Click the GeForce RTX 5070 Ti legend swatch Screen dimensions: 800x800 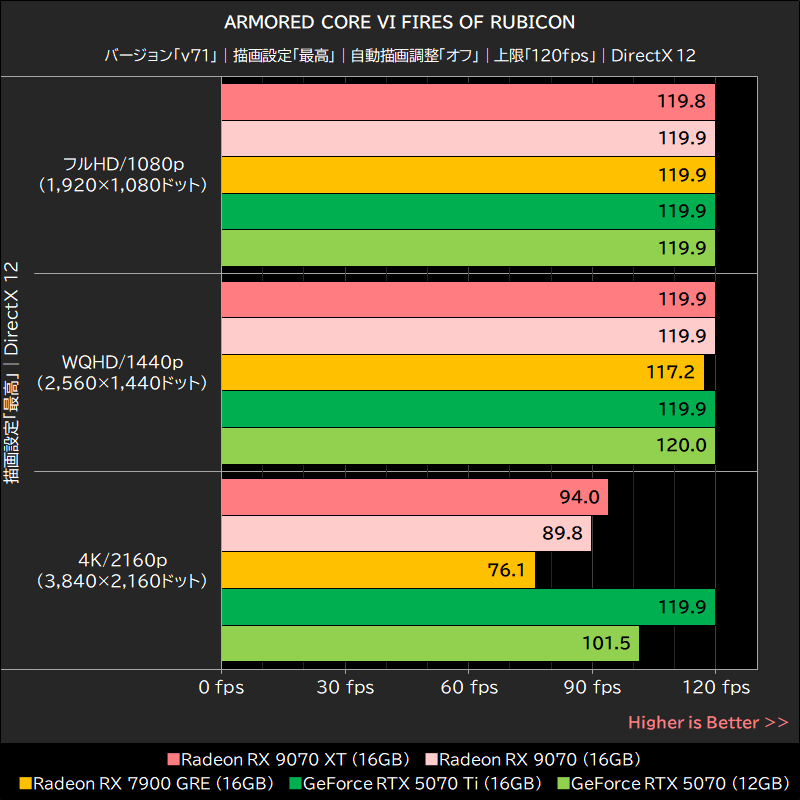pos(295,783)
